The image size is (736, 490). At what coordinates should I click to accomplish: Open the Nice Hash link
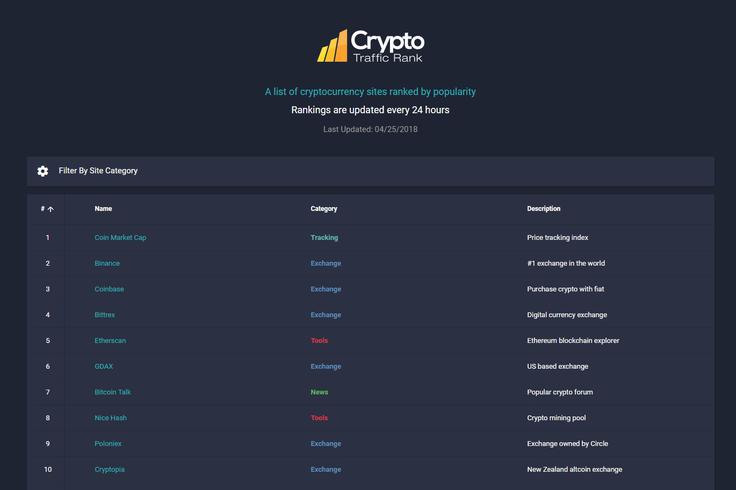point(111,418)
